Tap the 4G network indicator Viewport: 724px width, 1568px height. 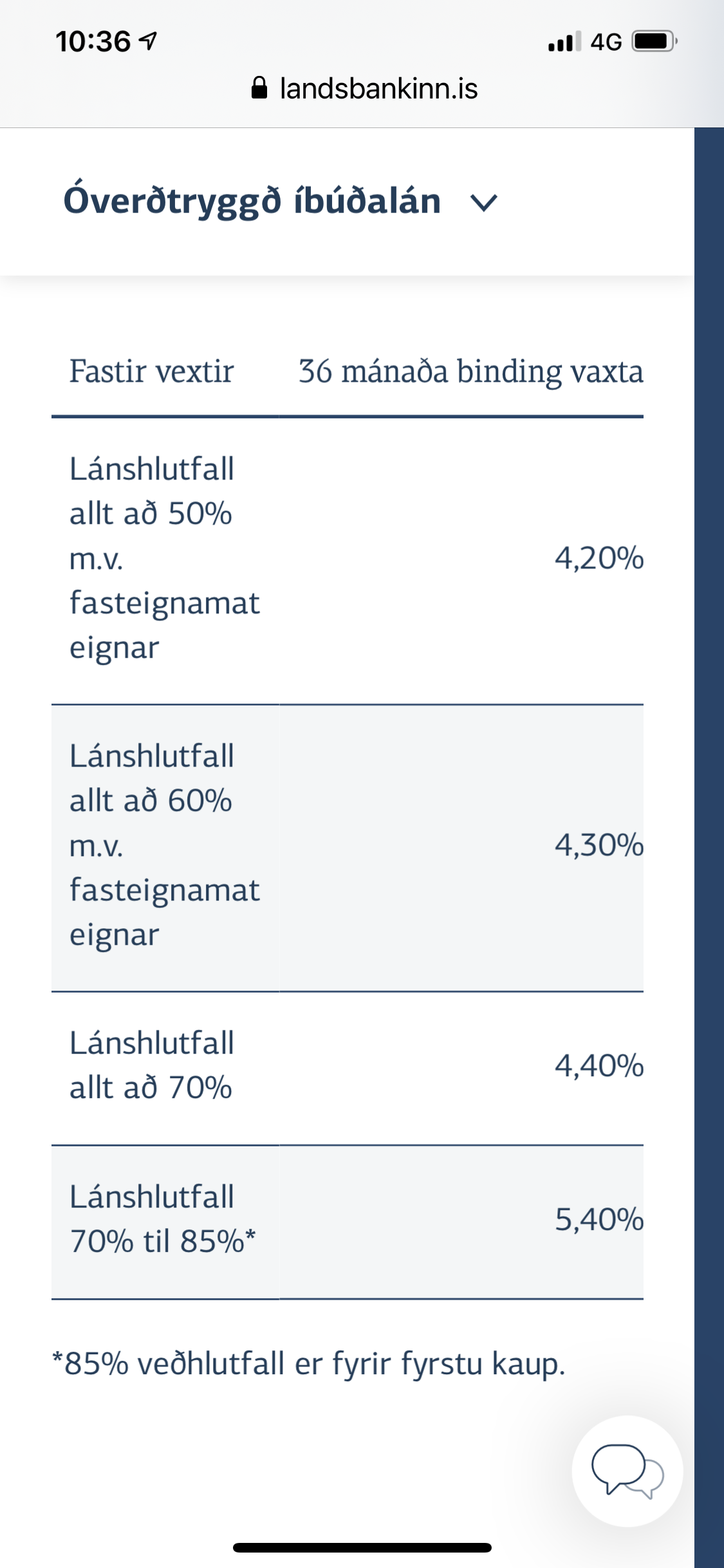pyautogui.click(x=606, y=42)
